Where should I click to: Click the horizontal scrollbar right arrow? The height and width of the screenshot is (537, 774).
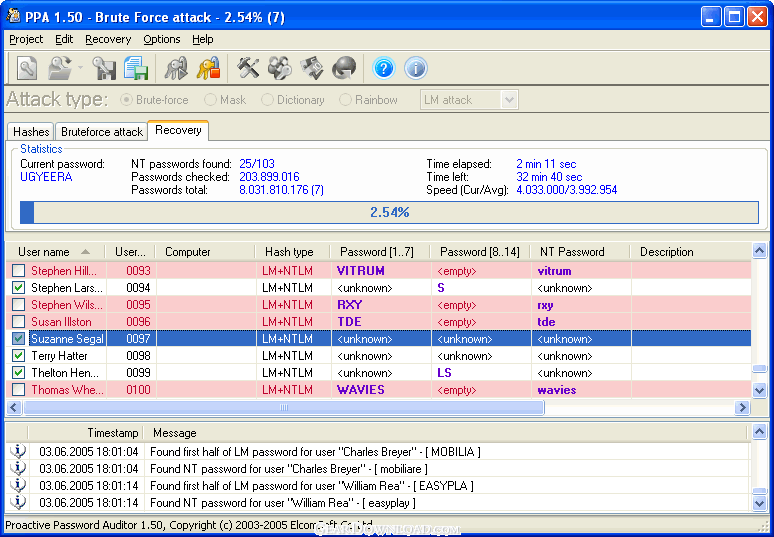(742, 407)
